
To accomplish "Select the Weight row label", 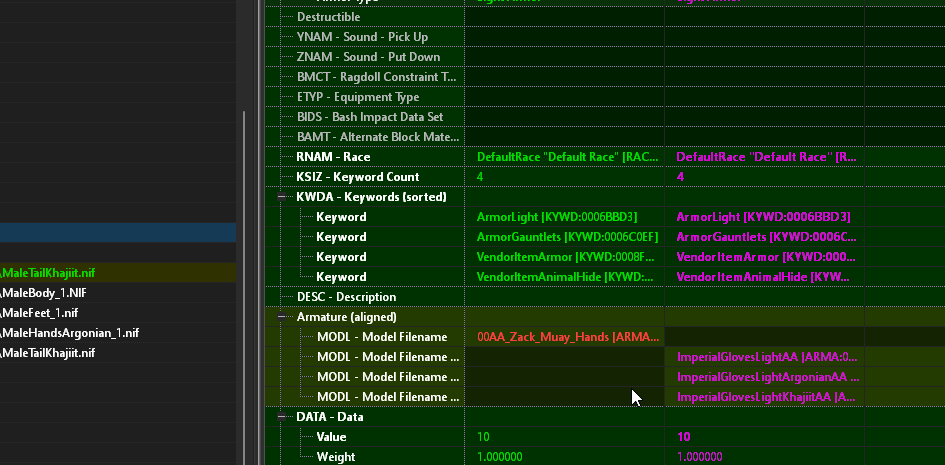I will click(x=336, y=457).
